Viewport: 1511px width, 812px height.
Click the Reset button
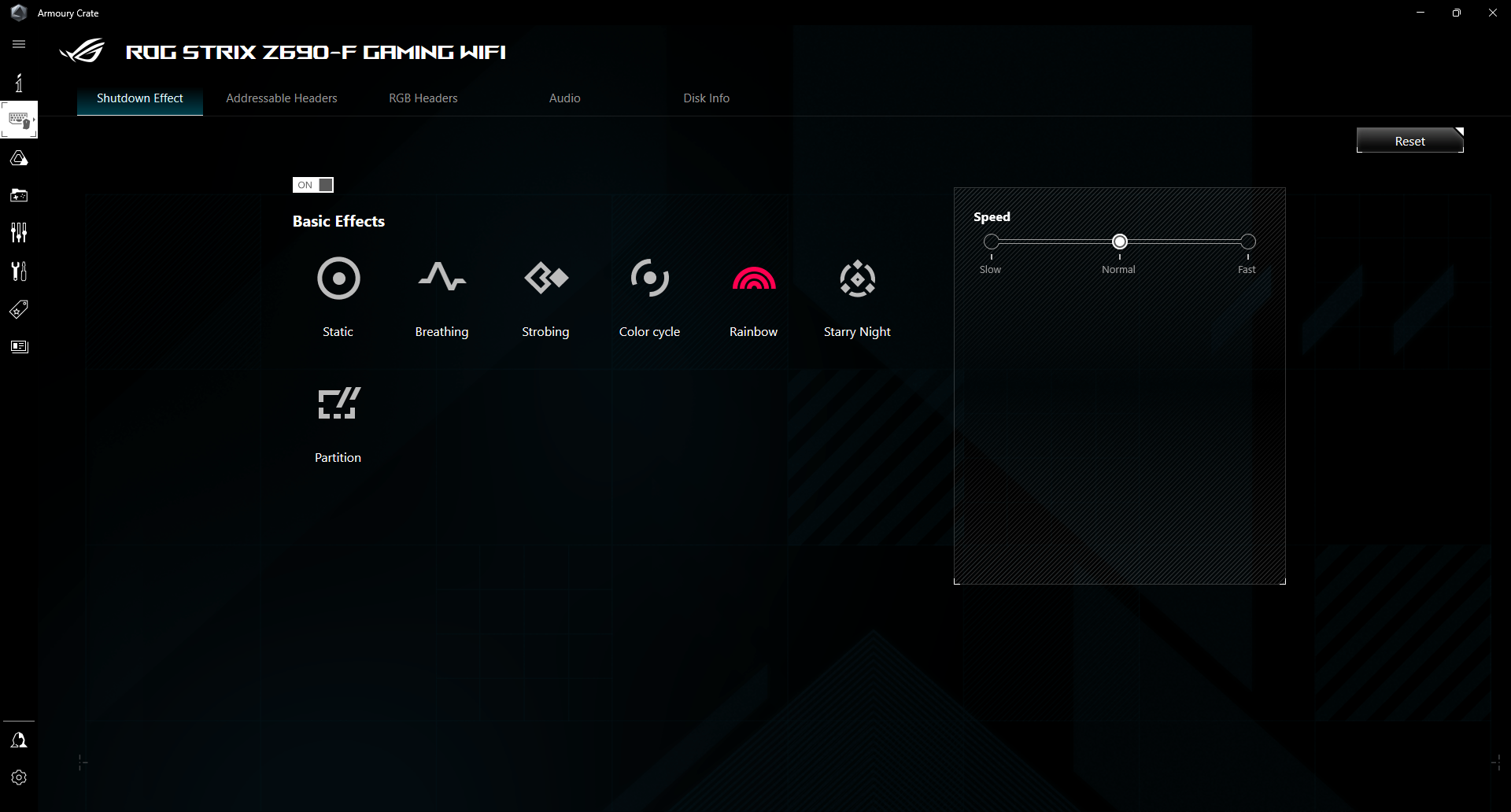click(x=1409, y=140)
